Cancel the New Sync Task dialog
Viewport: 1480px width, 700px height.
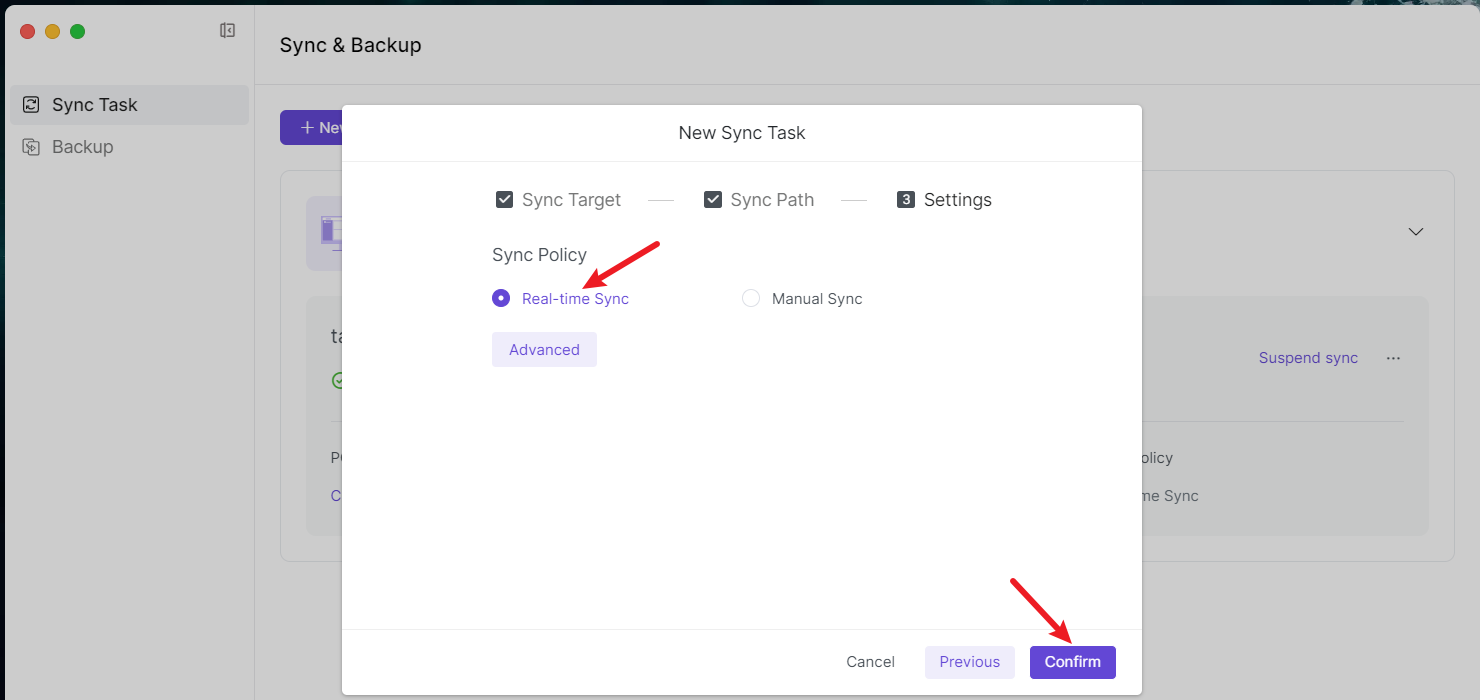point(870,662)
